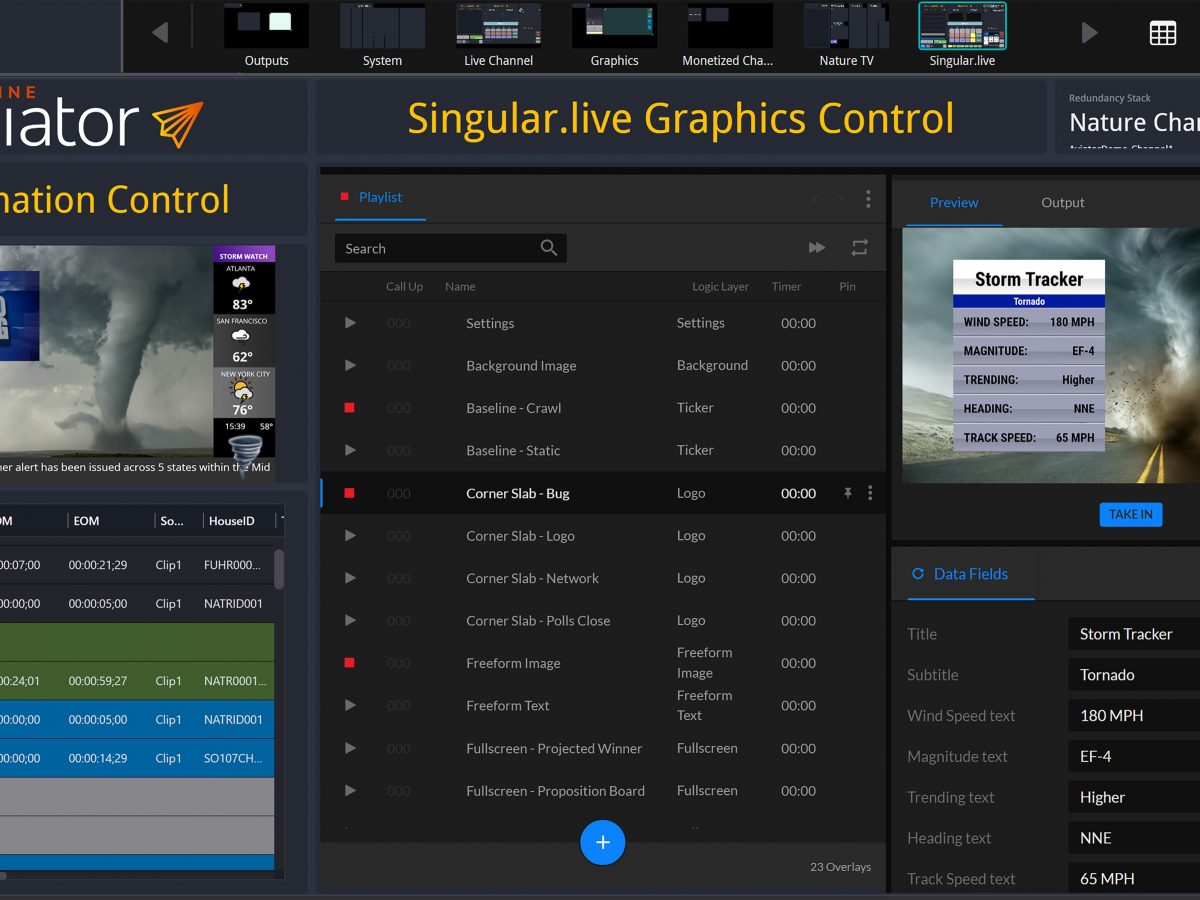Image resolution: width=1200 pixels, height=900 pixels.
Task: Click the right navigation arrow in the channel strip
Action: [1089, 31]
